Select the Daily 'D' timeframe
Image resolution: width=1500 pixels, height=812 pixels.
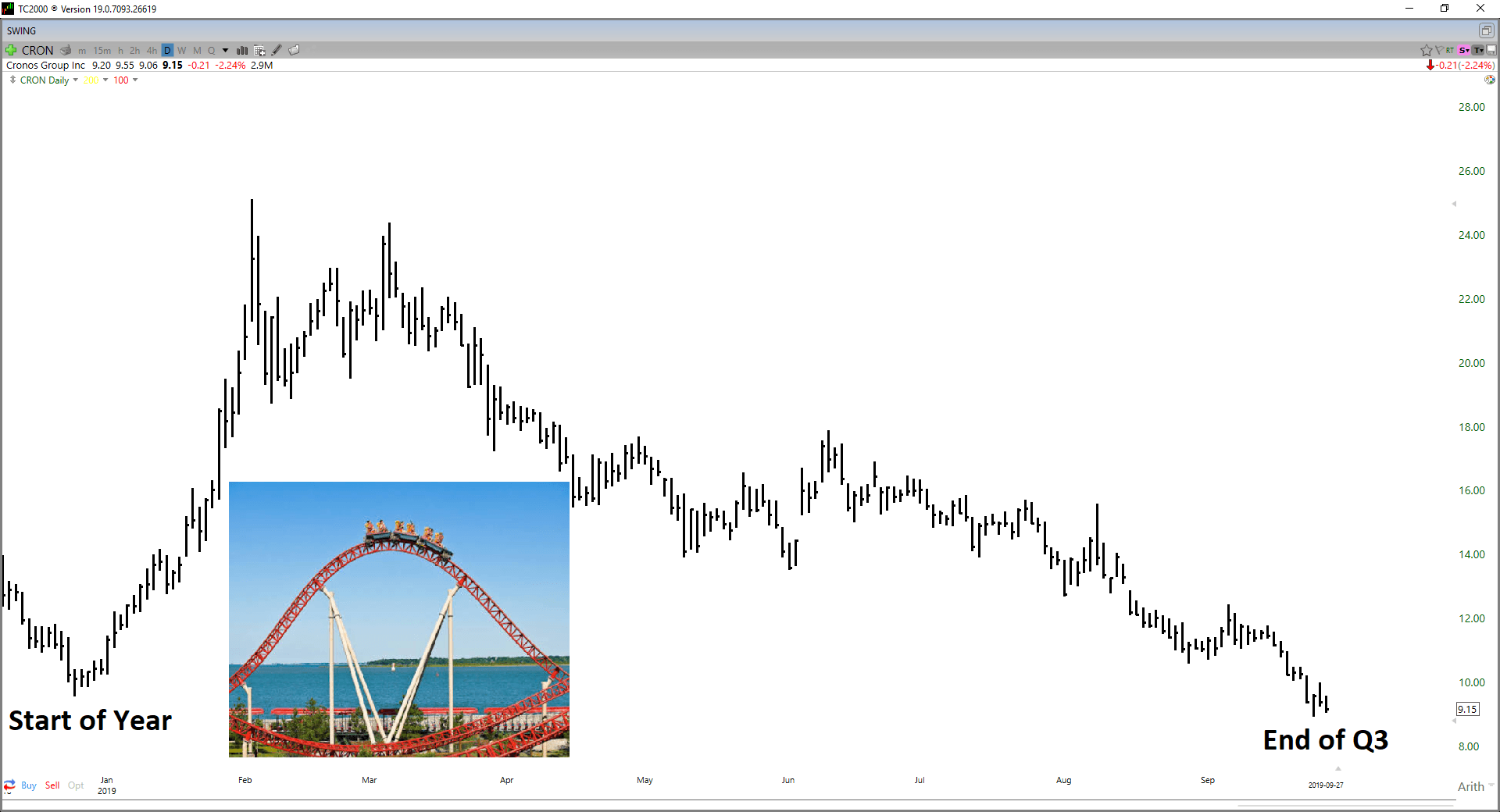coord(167,50)
